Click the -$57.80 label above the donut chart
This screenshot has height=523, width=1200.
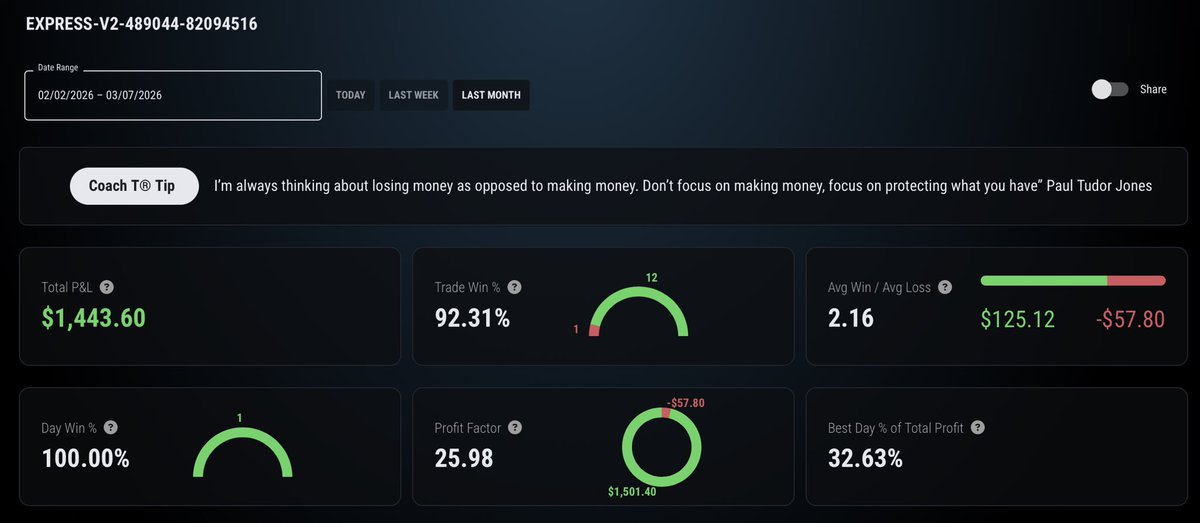tap(685, 403)
